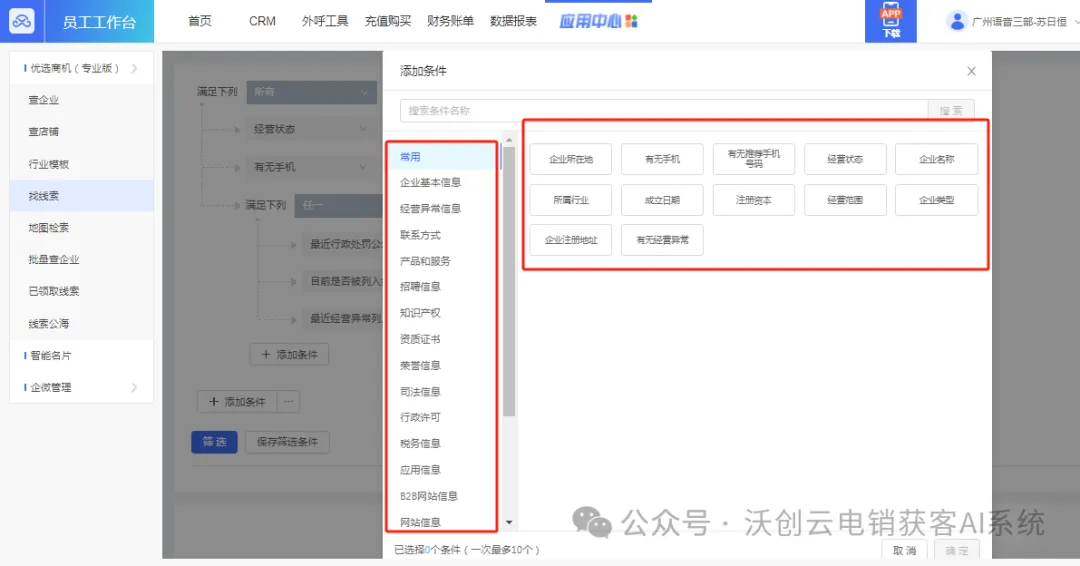
Task: Open the CRM menu
Action: 262,21
